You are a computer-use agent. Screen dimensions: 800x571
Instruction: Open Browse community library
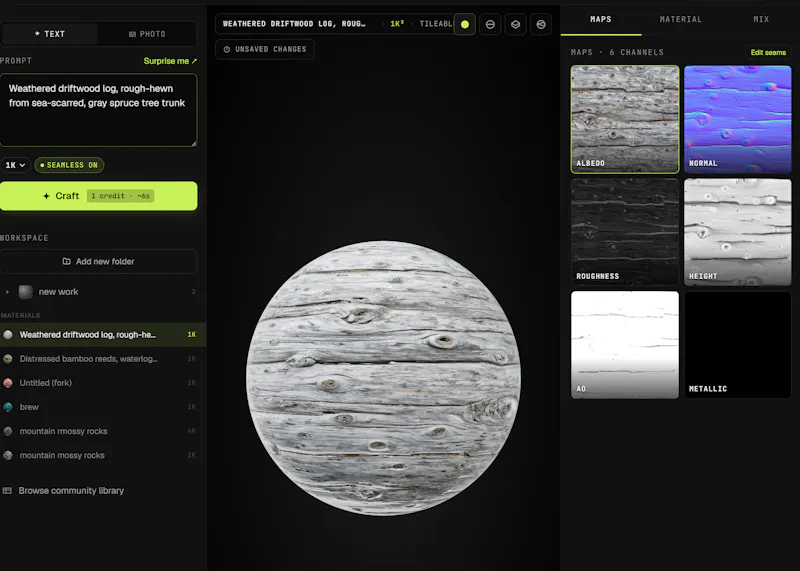[x=64, y=490]
